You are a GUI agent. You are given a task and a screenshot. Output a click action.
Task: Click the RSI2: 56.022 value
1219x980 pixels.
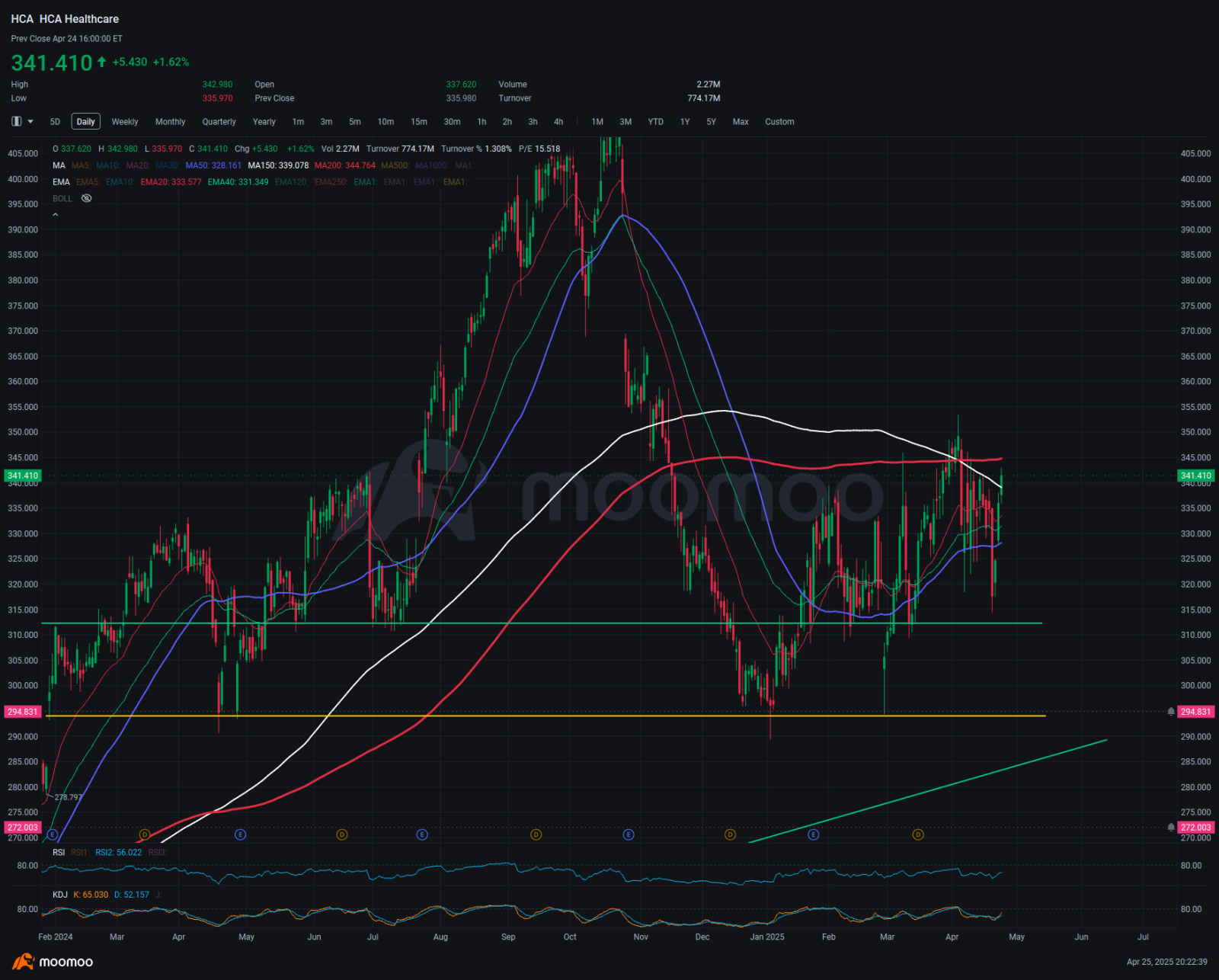pos(118,853)
